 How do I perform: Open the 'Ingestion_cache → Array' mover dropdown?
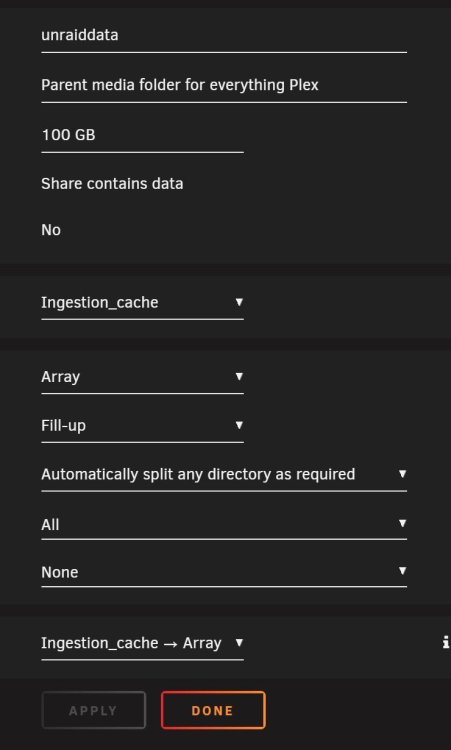pos(142,644)
